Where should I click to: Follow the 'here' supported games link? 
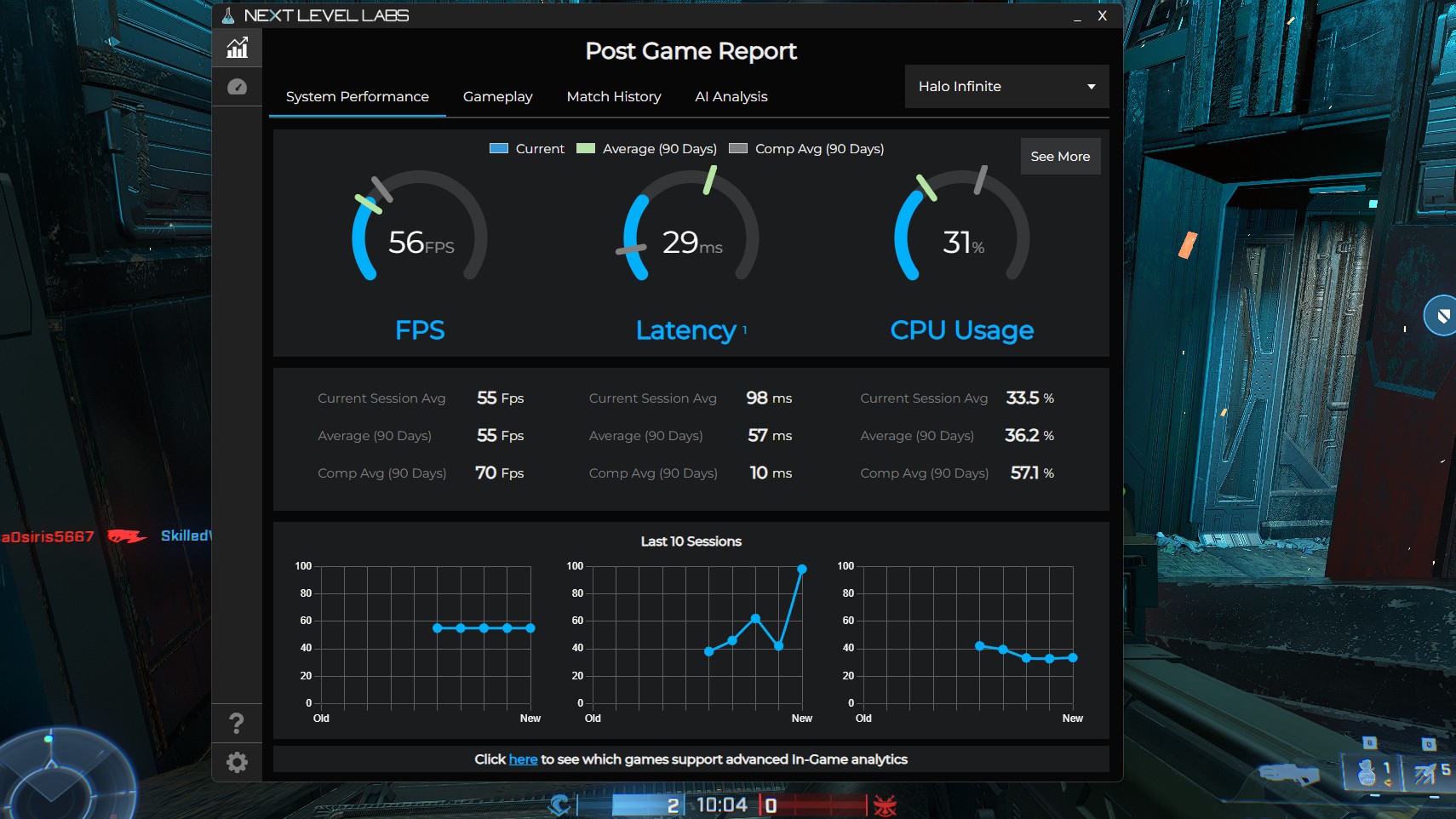(523, 759)
